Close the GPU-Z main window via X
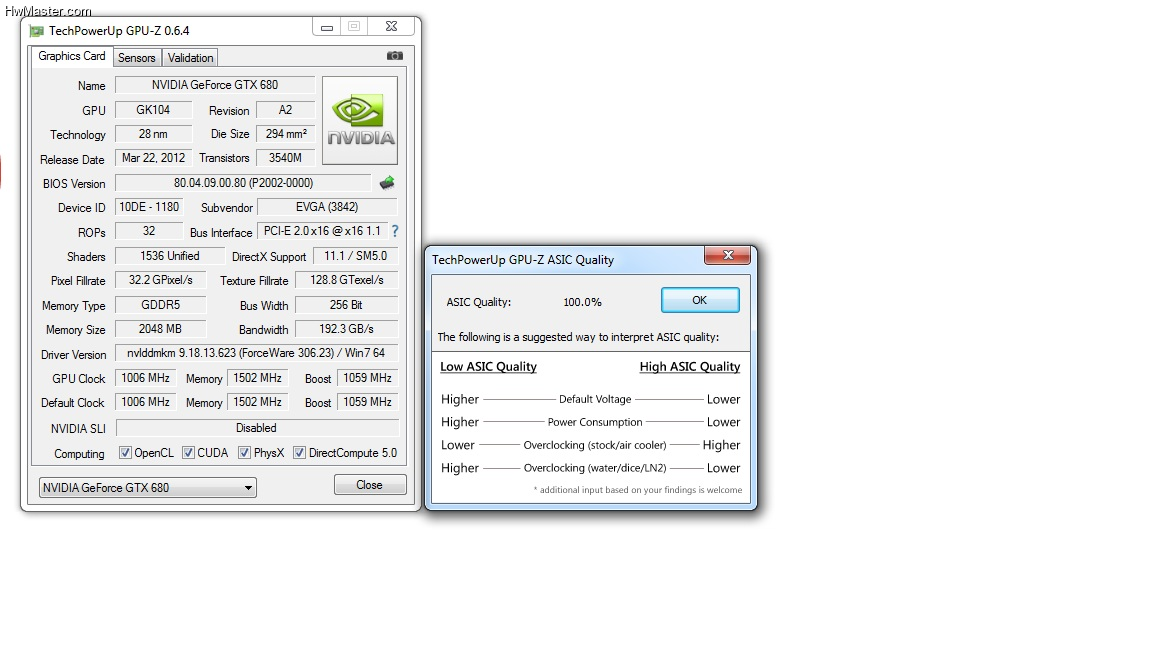 pos(392,26)
